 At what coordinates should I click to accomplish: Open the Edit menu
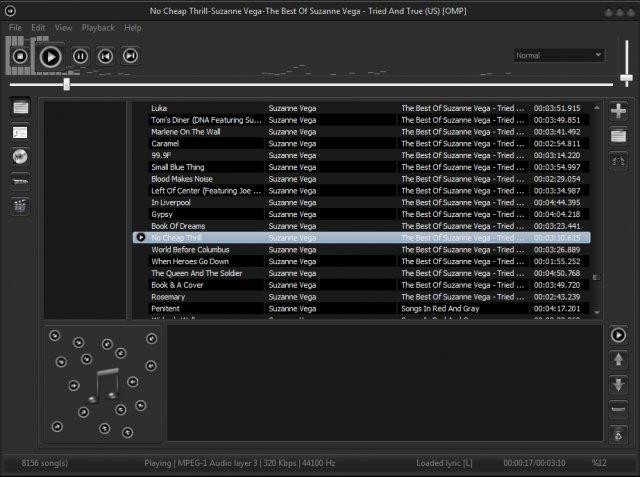point(38,28)
